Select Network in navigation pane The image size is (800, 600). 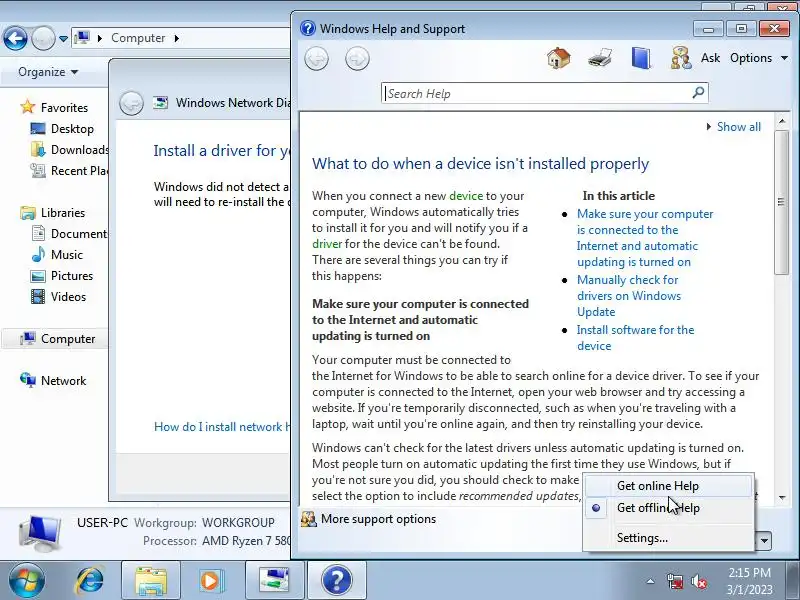point(63,381)
